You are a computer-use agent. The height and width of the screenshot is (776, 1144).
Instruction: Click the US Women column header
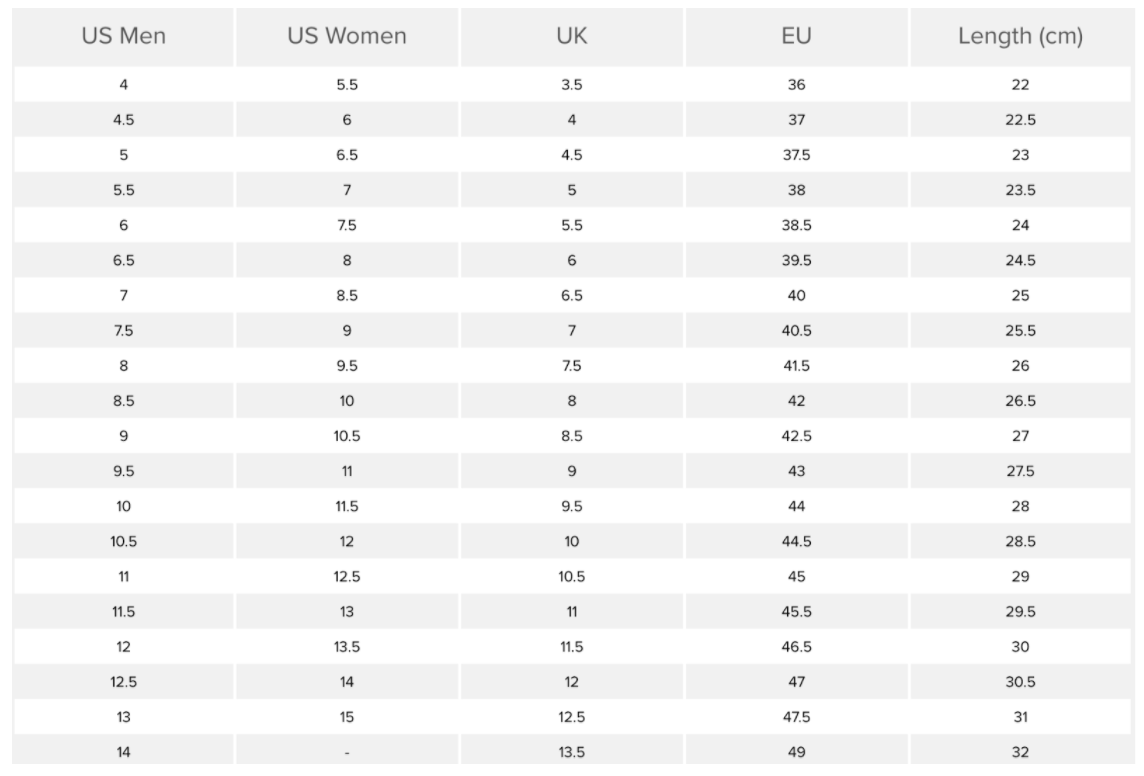coord(347,36)
